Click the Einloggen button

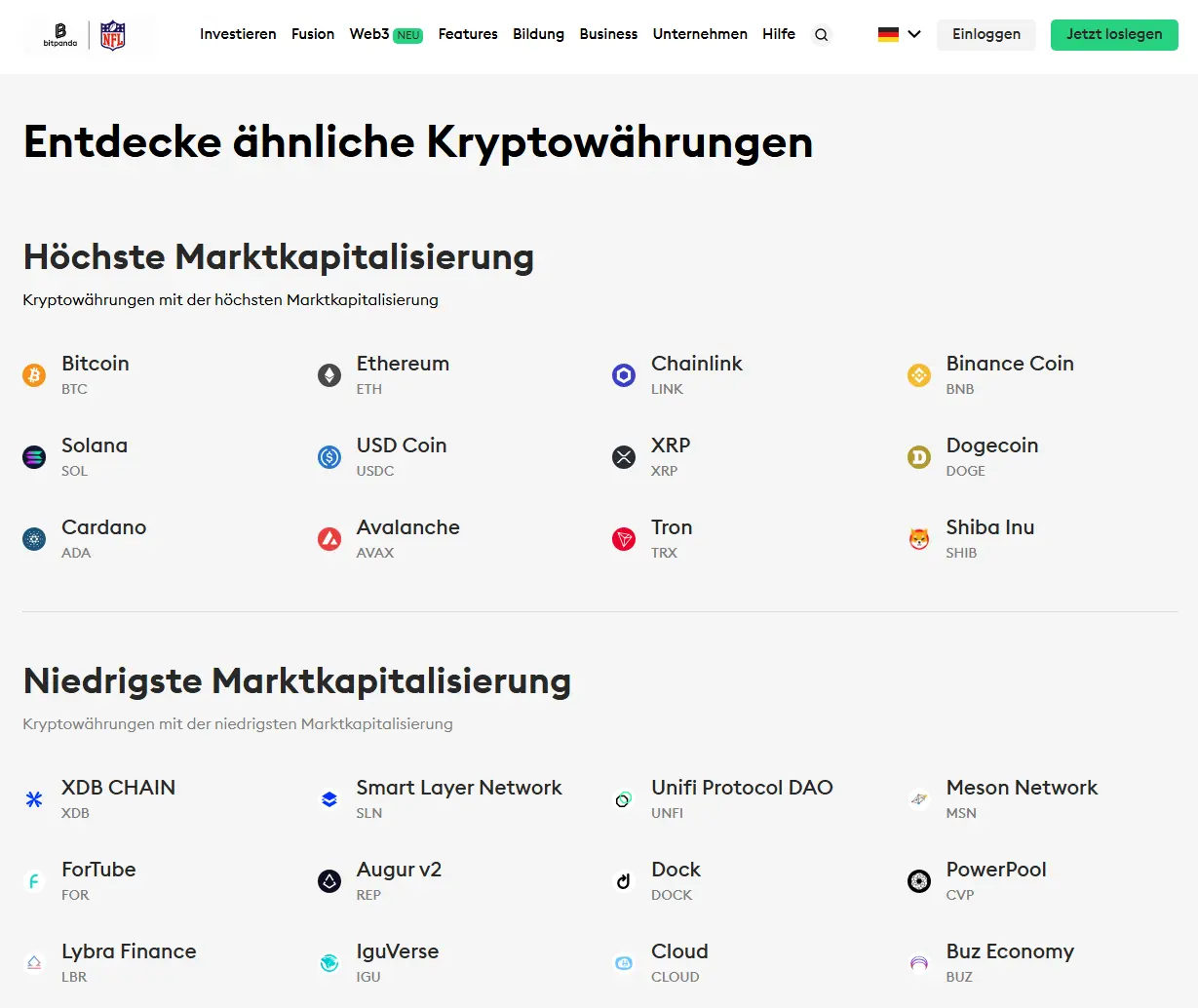[x=986, y=35]
